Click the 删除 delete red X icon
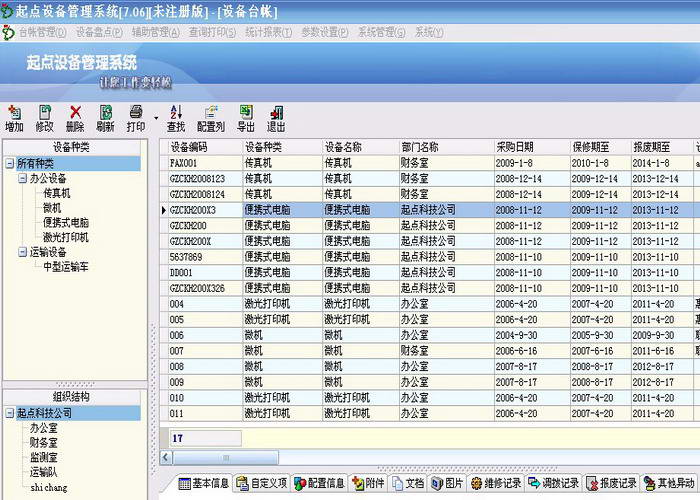The width and height of the screenshot is (700, 500). click(x=75, y=112)
